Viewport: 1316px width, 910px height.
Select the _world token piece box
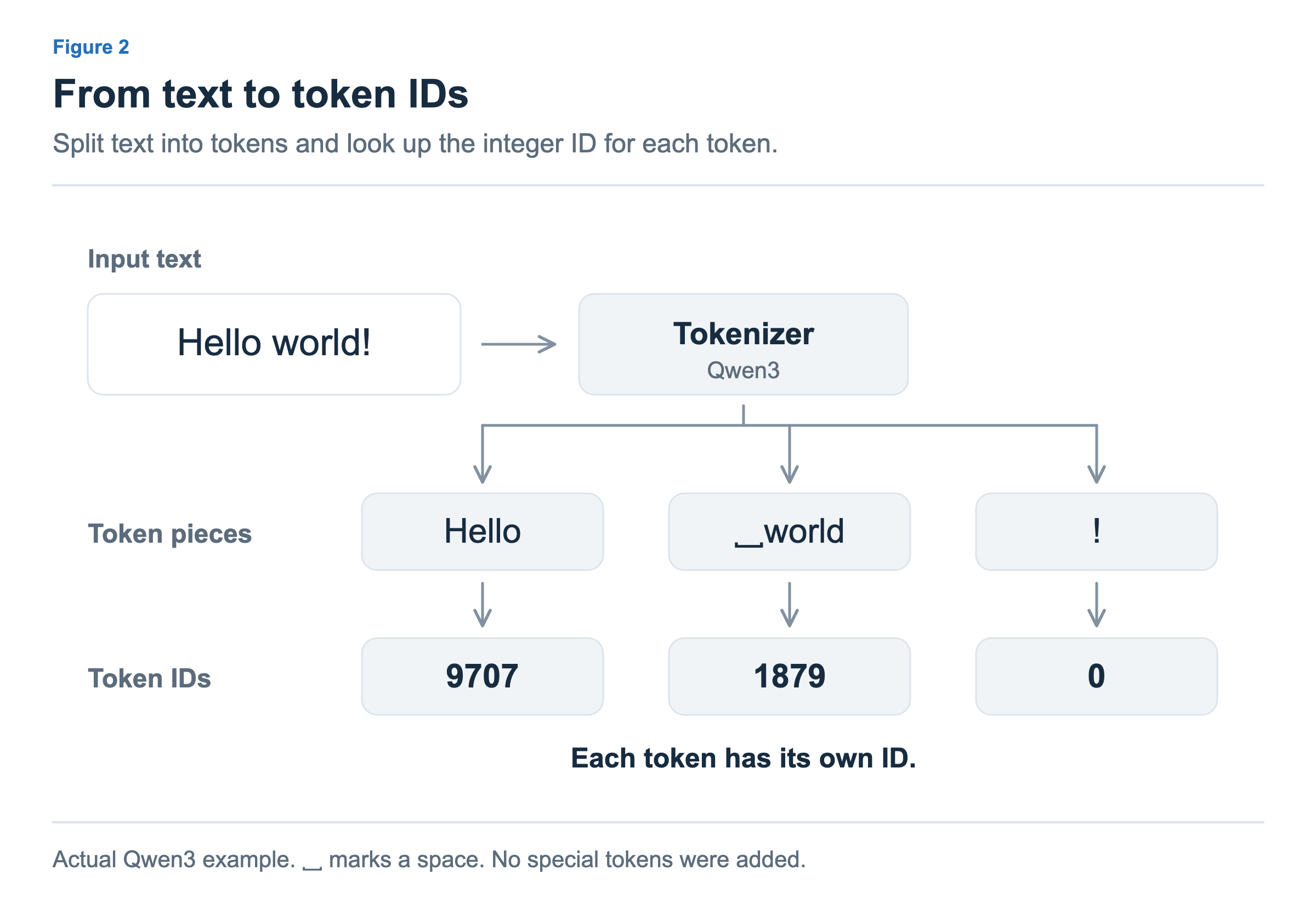click(x=789, y=532)
